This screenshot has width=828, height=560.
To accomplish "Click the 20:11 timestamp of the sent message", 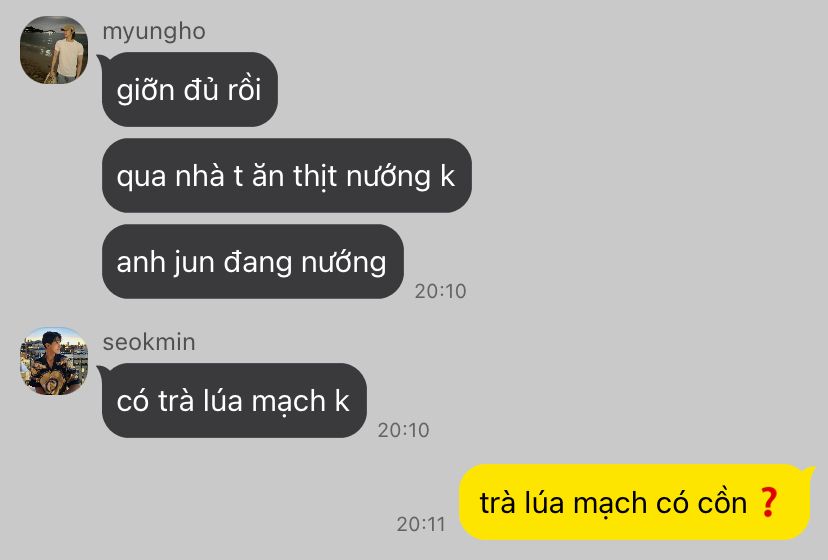I will coord(421,524).
